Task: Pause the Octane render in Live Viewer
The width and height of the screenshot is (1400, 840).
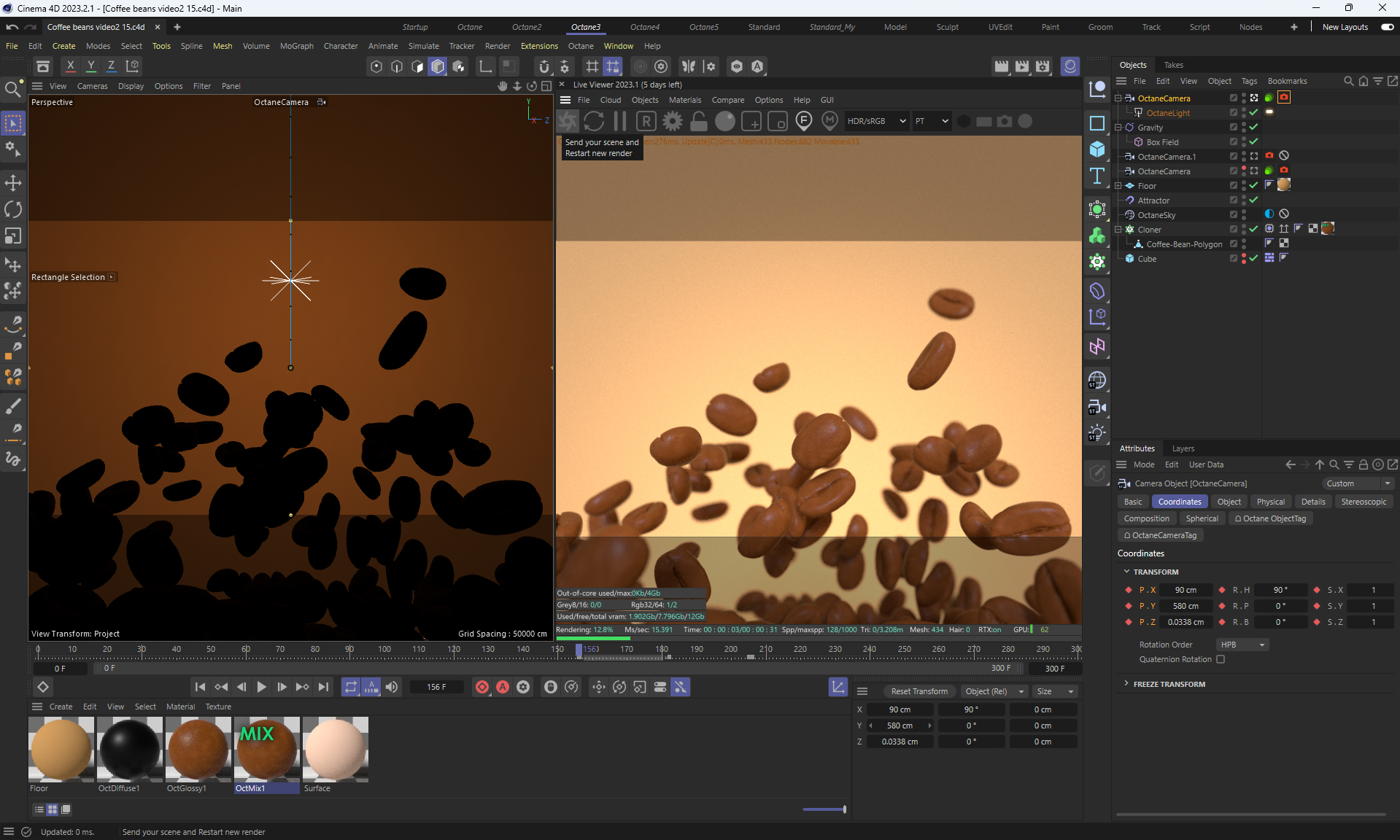Action: pyautogui.click(x=620, y=122)
